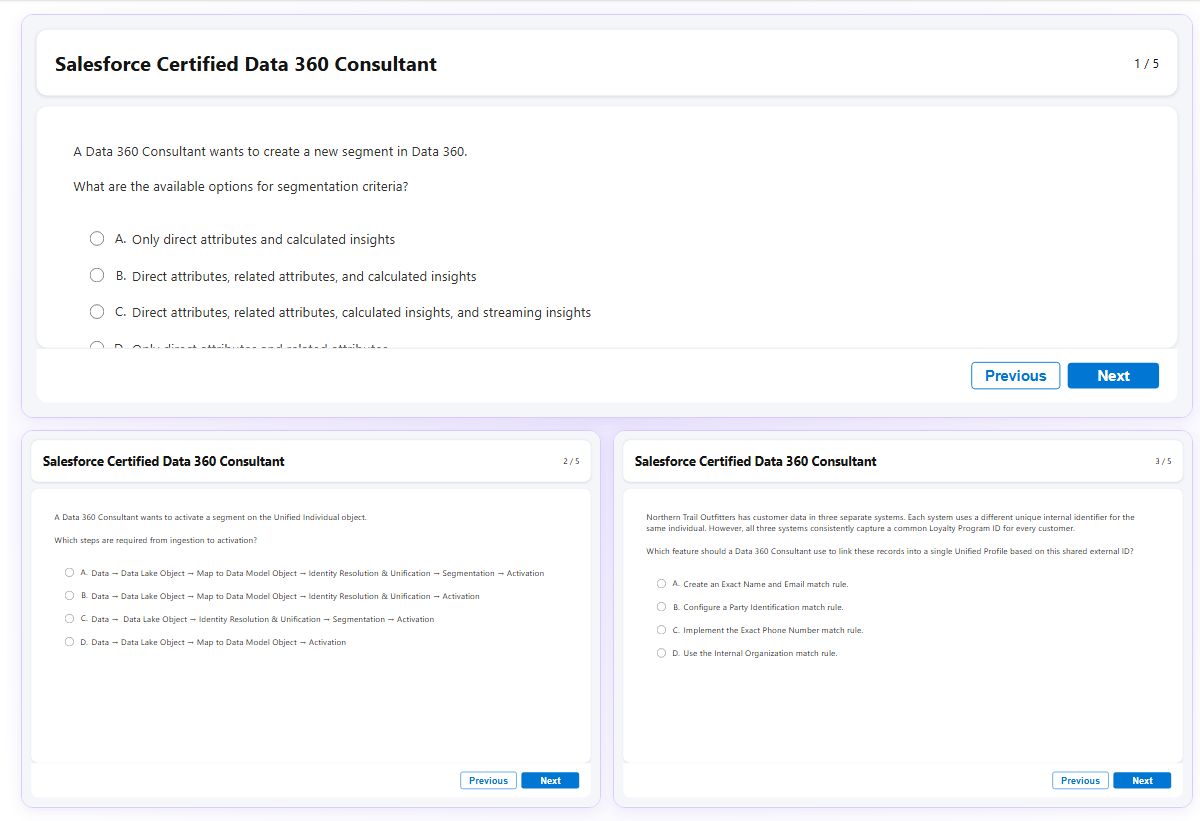1200x821 pixels.
Task: Click text about activating segment on Unified Individual object
Action: point(211,518)
